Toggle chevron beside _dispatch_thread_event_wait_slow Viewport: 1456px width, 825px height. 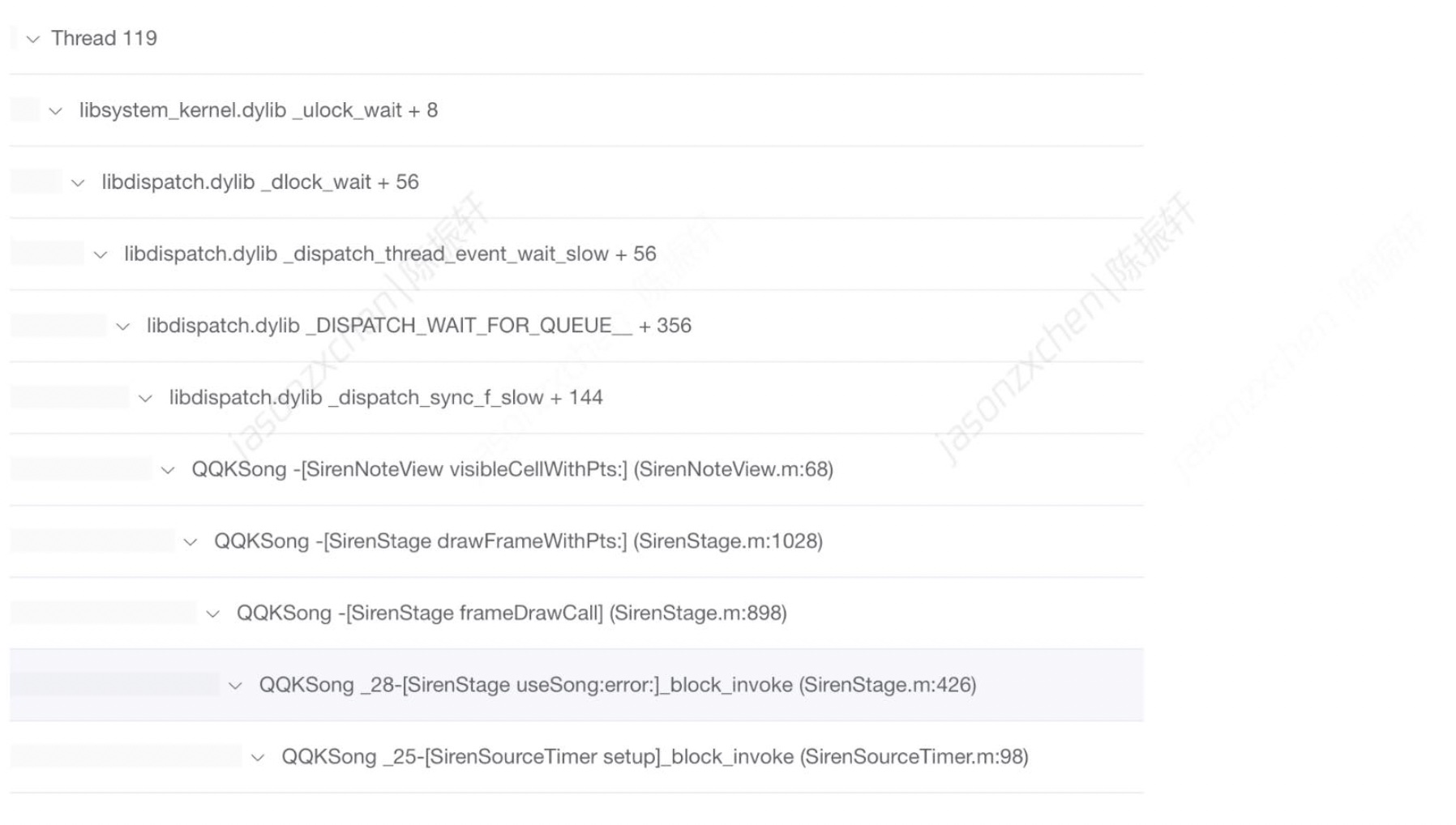pos(101,254)
